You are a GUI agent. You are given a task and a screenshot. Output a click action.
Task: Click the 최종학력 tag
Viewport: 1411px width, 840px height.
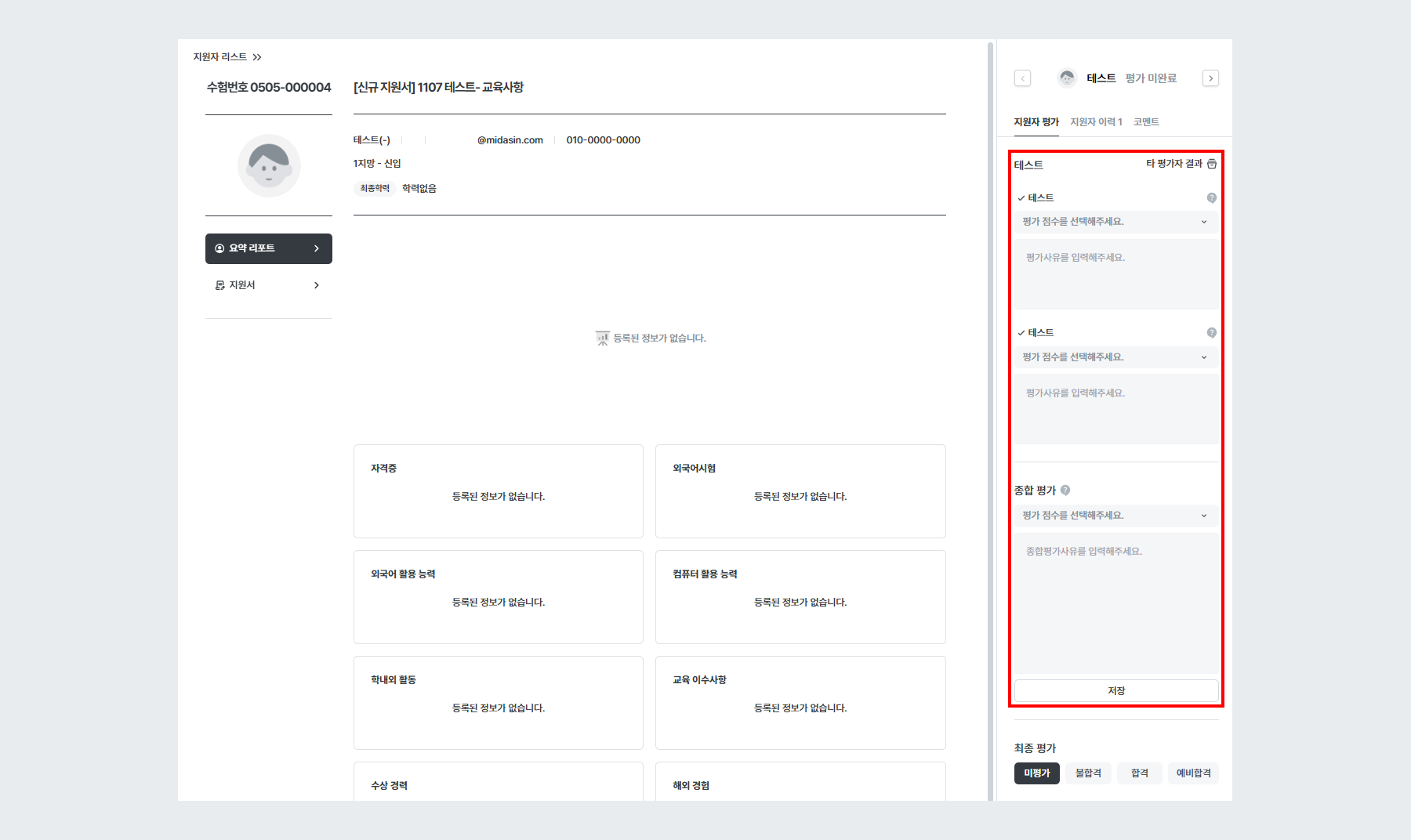[375, 189]
